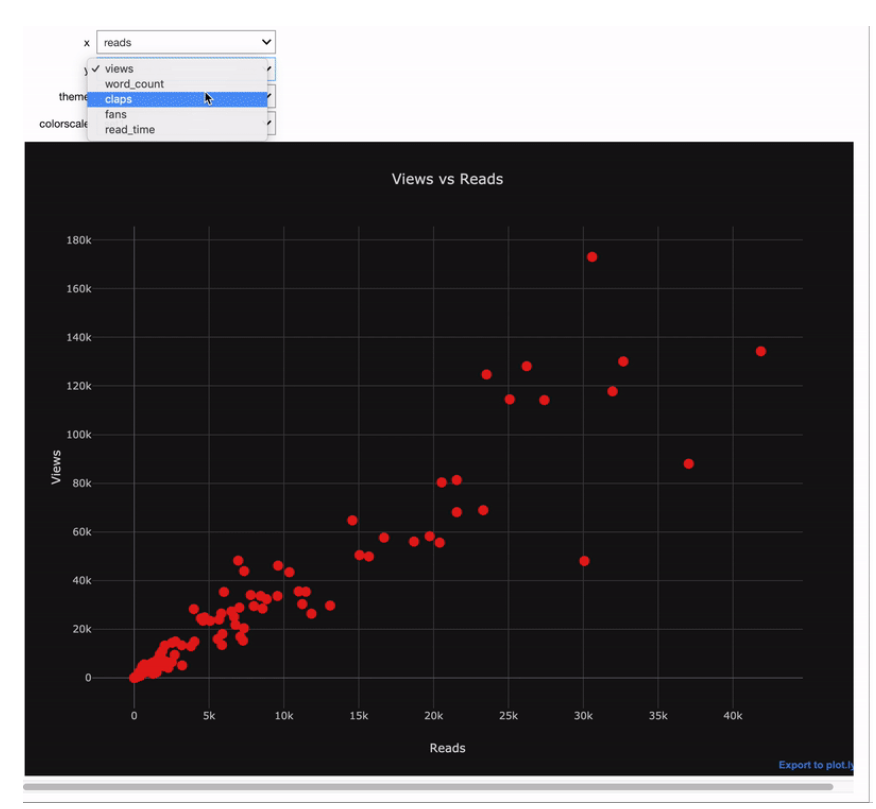Image resolution: width=876 pixels, height=809 pixels.
Task: Open the colorscale dropdown arrow
Action: coord(271,123)
